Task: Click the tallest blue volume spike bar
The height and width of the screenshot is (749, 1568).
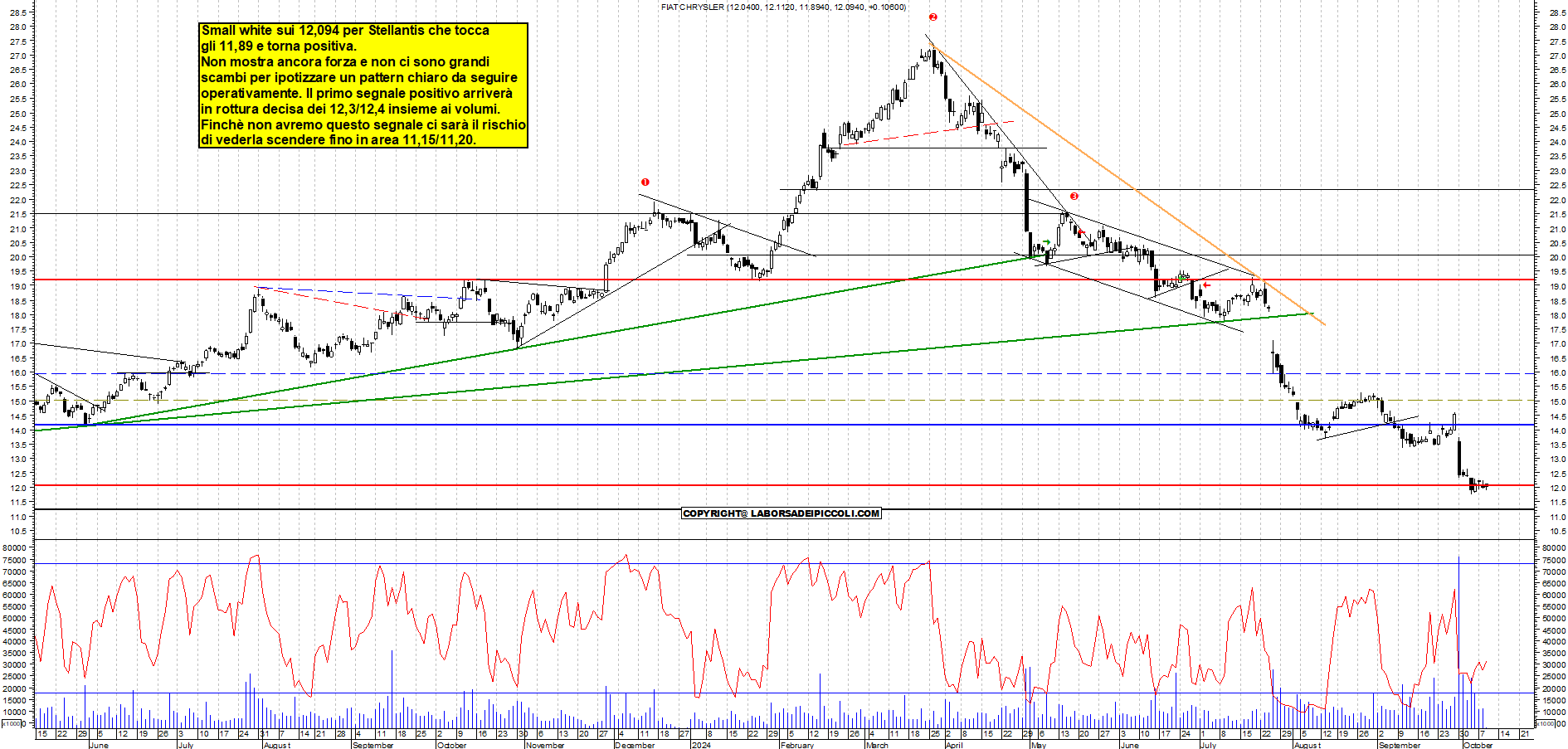Action: pos(1458,641)
